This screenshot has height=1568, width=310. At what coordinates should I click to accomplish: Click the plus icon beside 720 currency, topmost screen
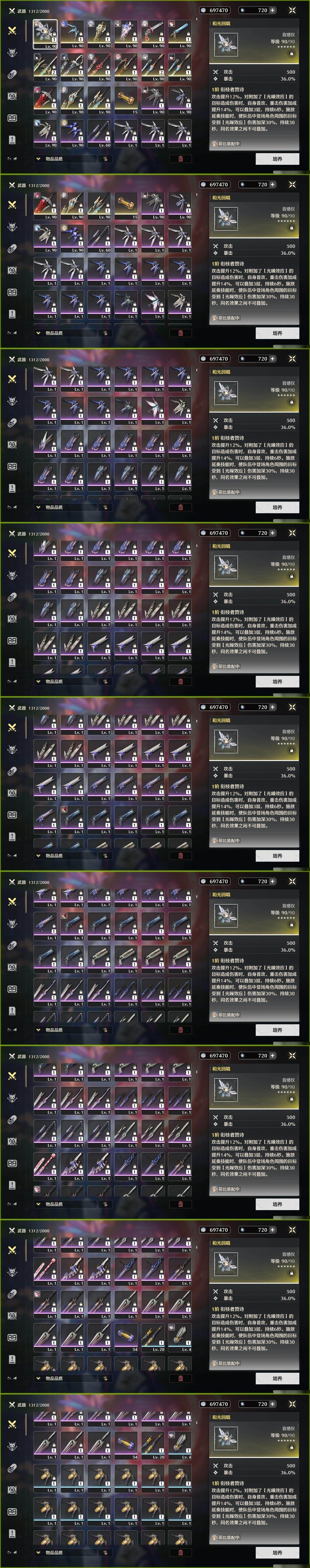pos(272,10)
